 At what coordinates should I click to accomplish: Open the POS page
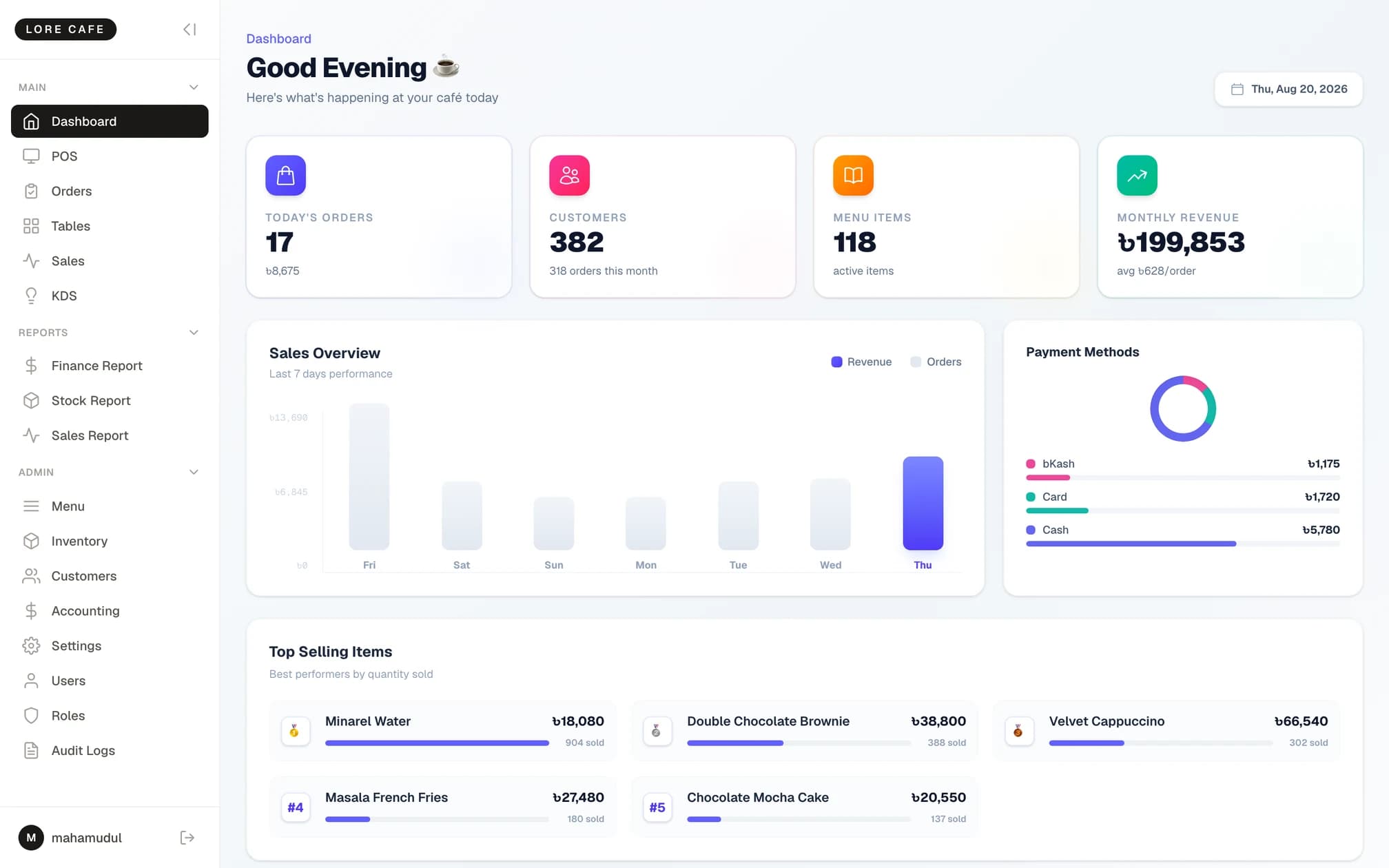[110, 156]
